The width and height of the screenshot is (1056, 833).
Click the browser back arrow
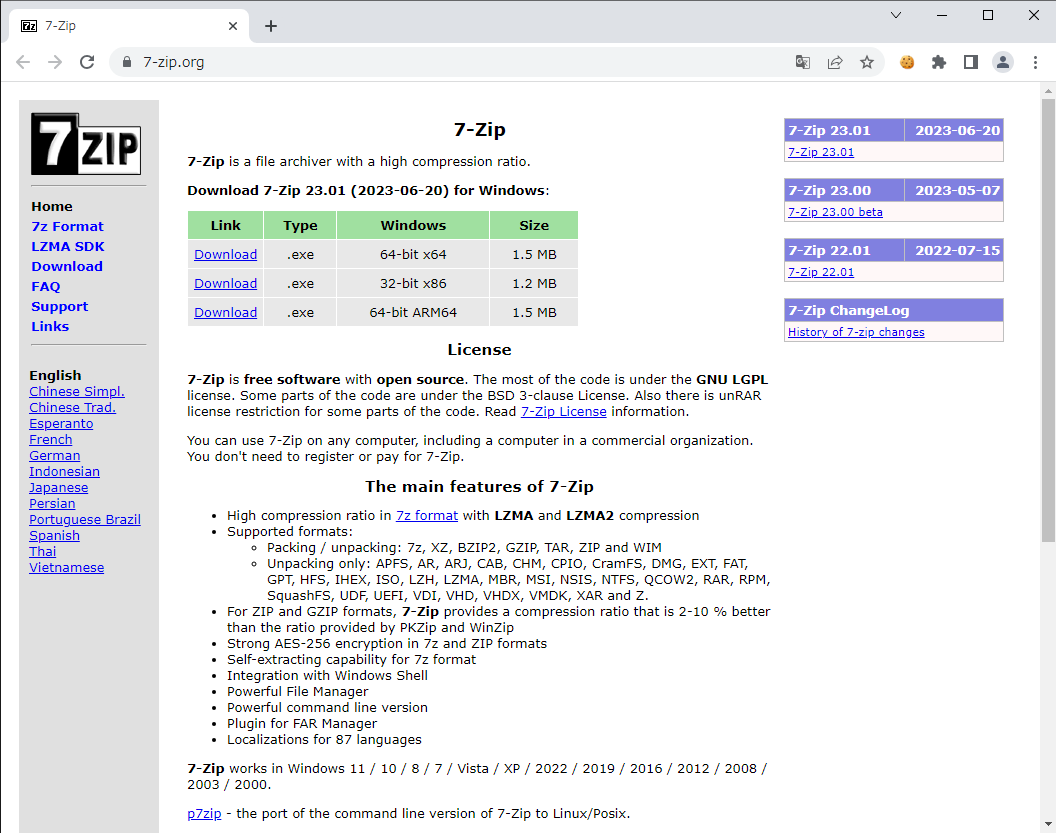23,62
